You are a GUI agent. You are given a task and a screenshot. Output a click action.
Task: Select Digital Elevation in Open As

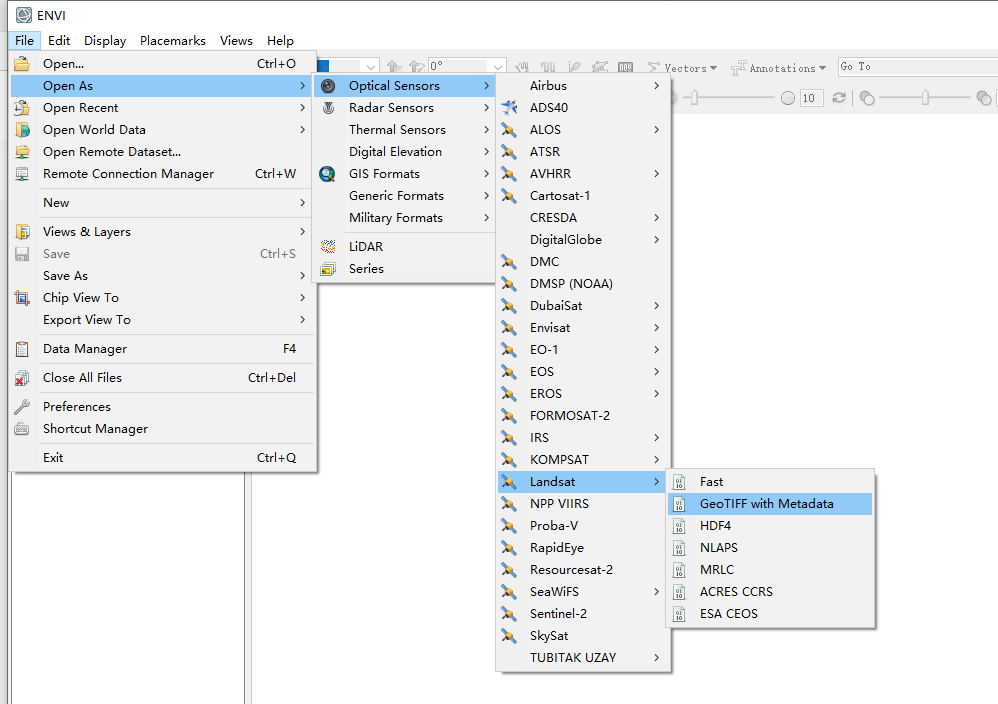(404, 151)
